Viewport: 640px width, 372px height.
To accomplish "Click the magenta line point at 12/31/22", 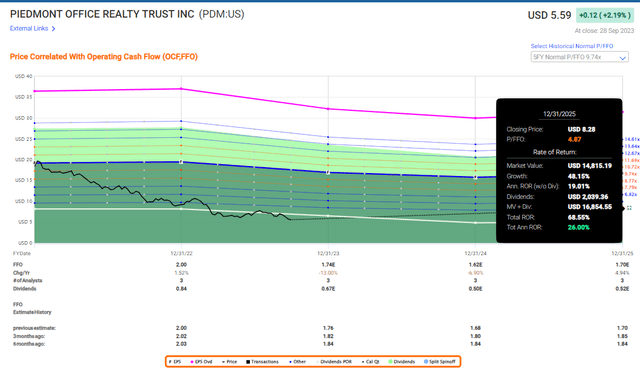I will (181, 89).
